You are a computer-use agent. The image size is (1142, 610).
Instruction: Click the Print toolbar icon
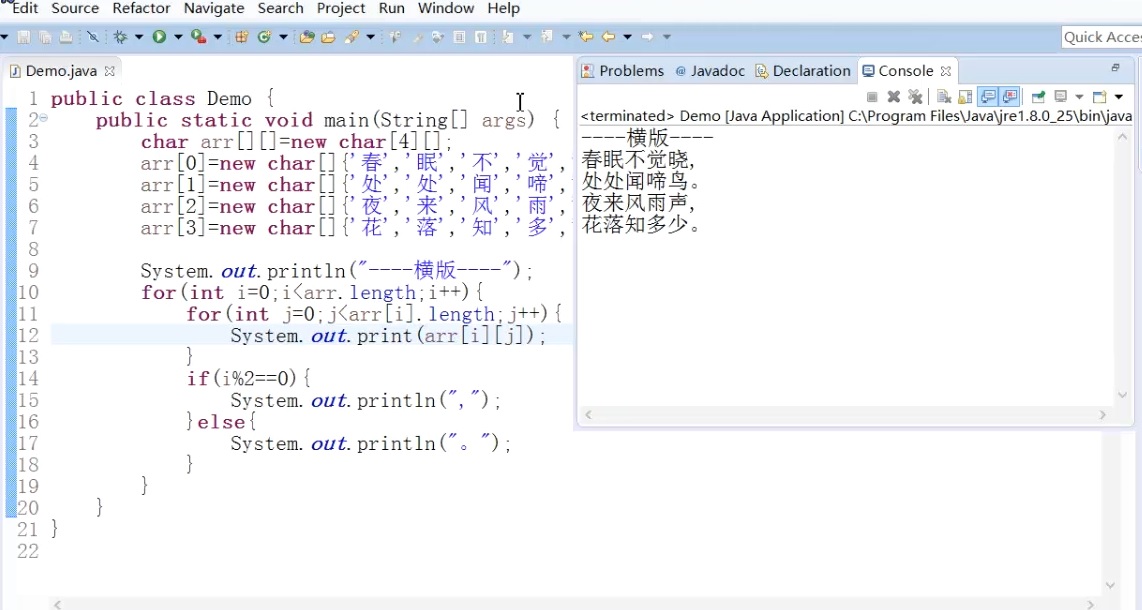pos(66,37)
